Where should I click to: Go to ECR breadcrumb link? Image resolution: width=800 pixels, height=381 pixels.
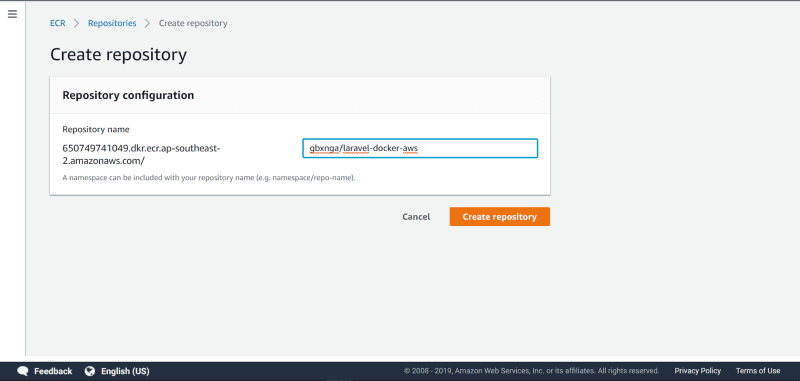coord(58,23)
